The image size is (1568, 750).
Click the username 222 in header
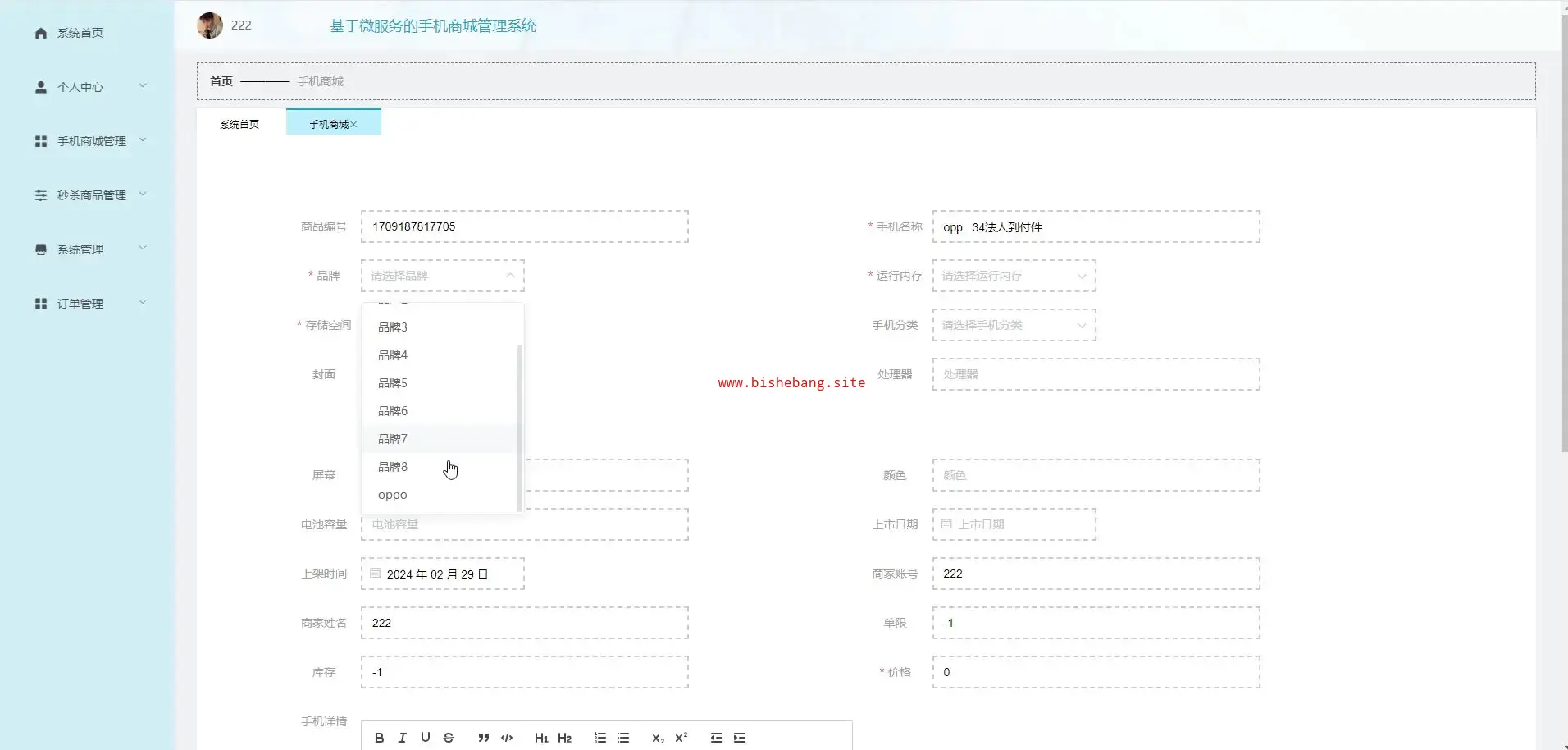coord(241,25)
